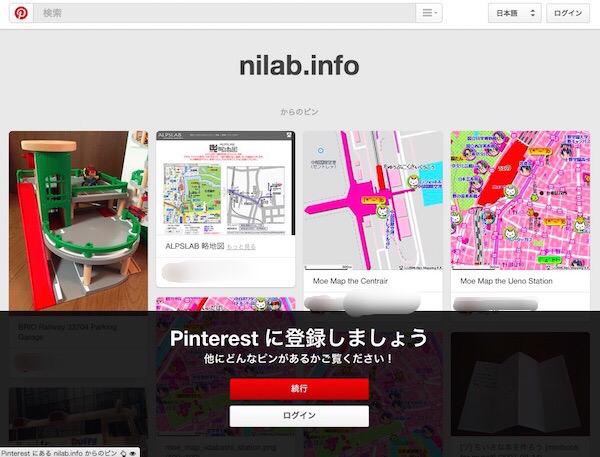Click the ALPSLAB 略地図 caption text
Viewport: 600px width, 457px height.
(194, 246)
